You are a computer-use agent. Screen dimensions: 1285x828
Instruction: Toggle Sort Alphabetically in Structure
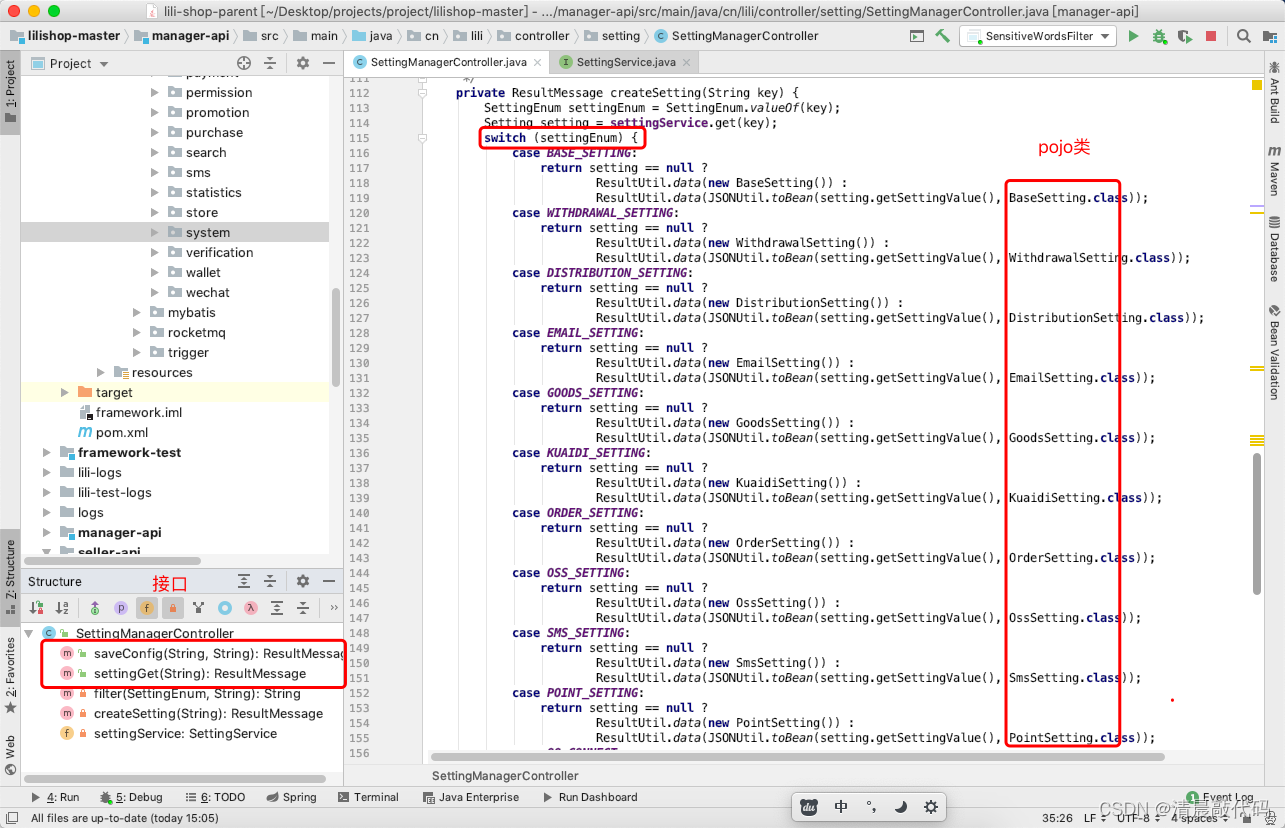(x=62, y=607)
